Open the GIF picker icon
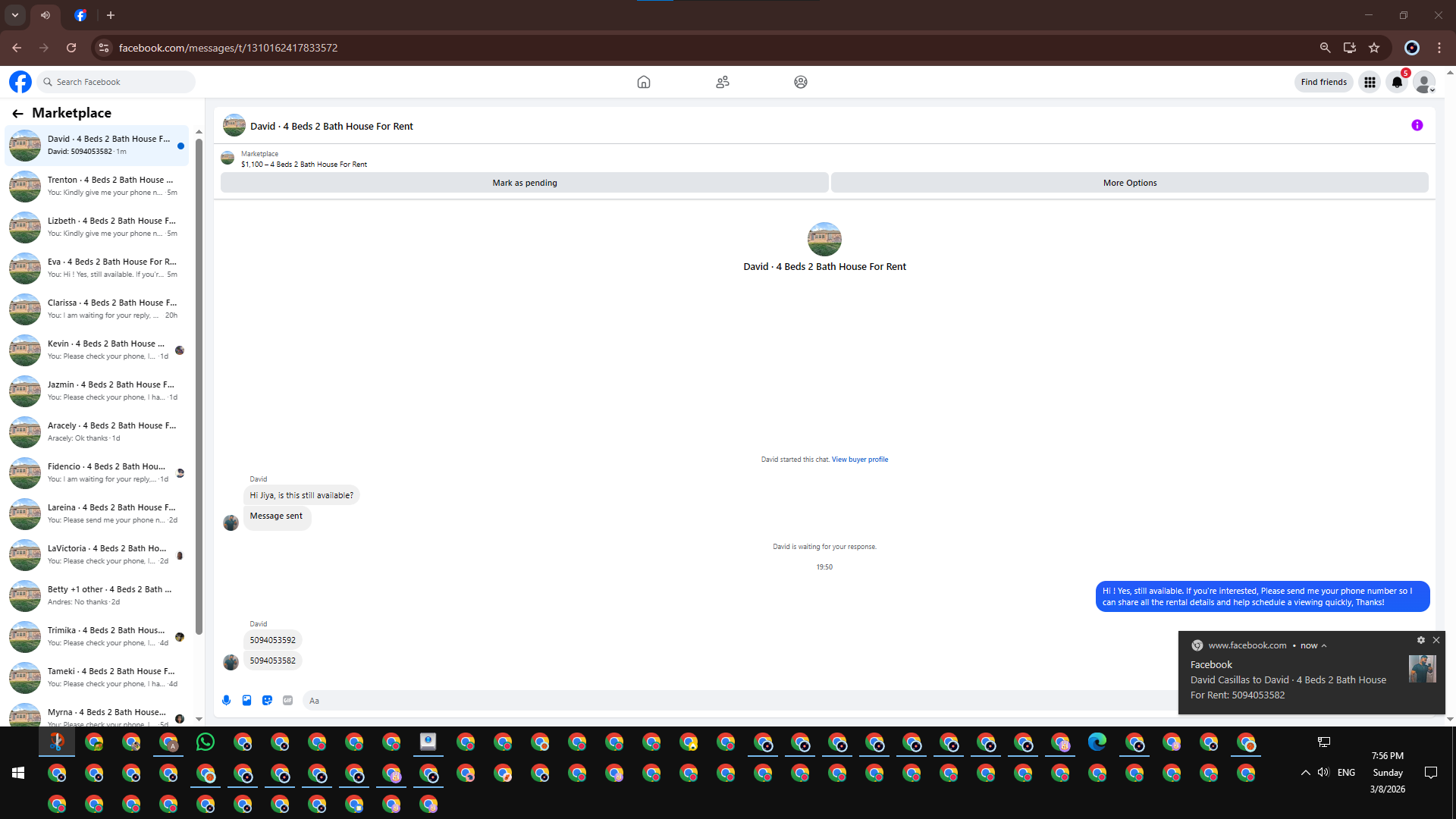1456x819 pixels. coord(287,701)
